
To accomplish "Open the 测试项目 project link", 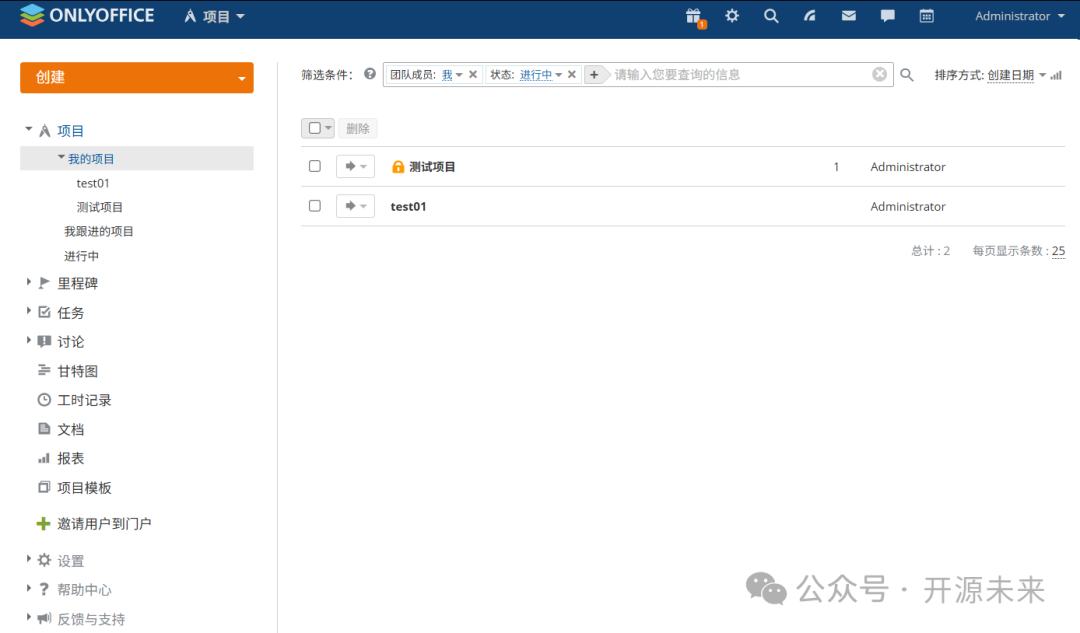I will click(433, 166).
